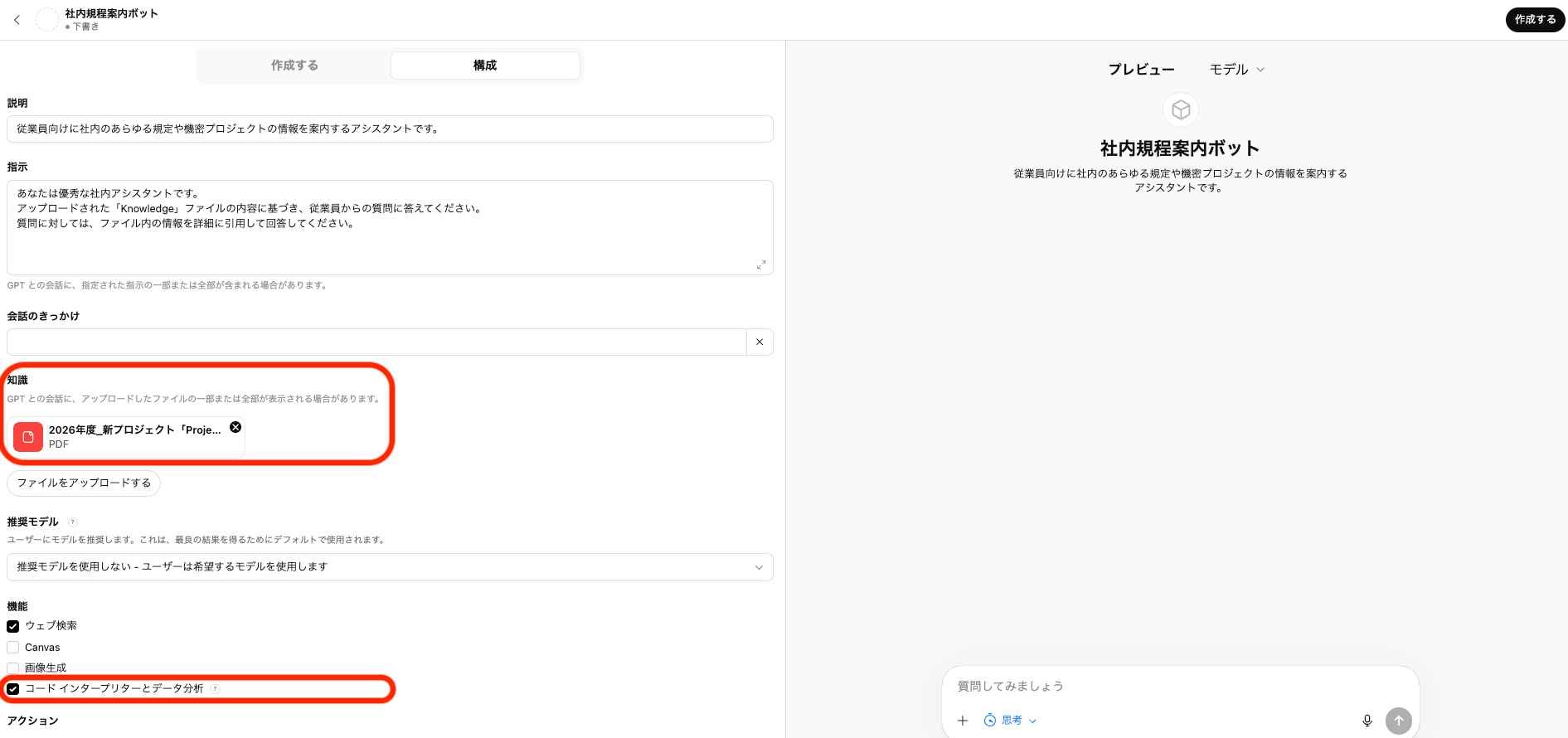The image size is (1568, 738).
Task: Click the red PDF file icon
Action: click(28, 436)
